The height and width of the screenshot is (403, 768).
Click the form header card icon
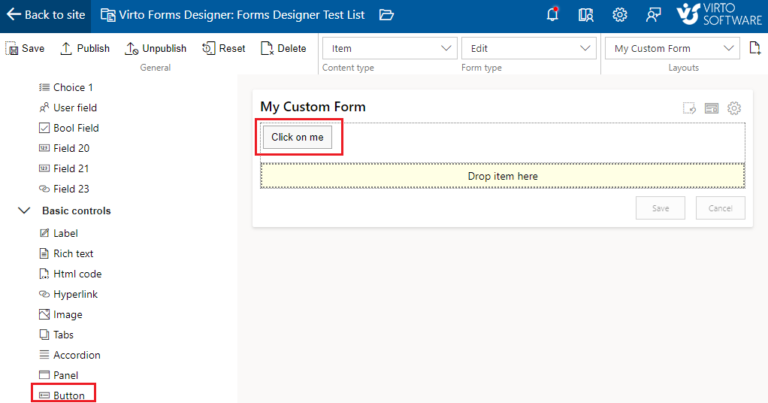pos(712,108)
